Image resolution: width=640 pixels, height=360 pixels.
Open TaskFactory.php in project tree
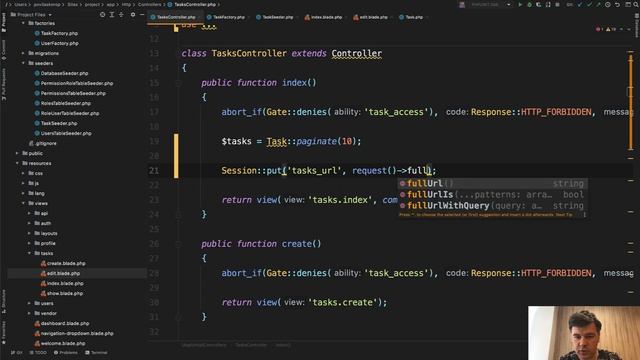coord(56,33)
